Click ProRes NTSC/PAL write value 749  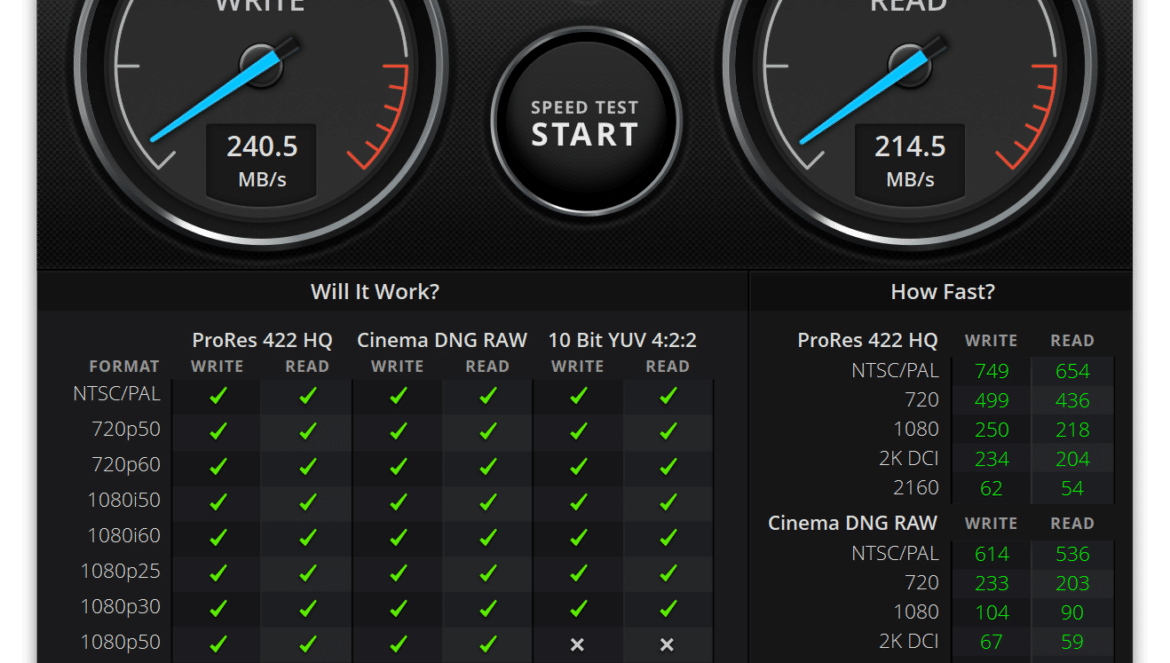coord(992,371)
